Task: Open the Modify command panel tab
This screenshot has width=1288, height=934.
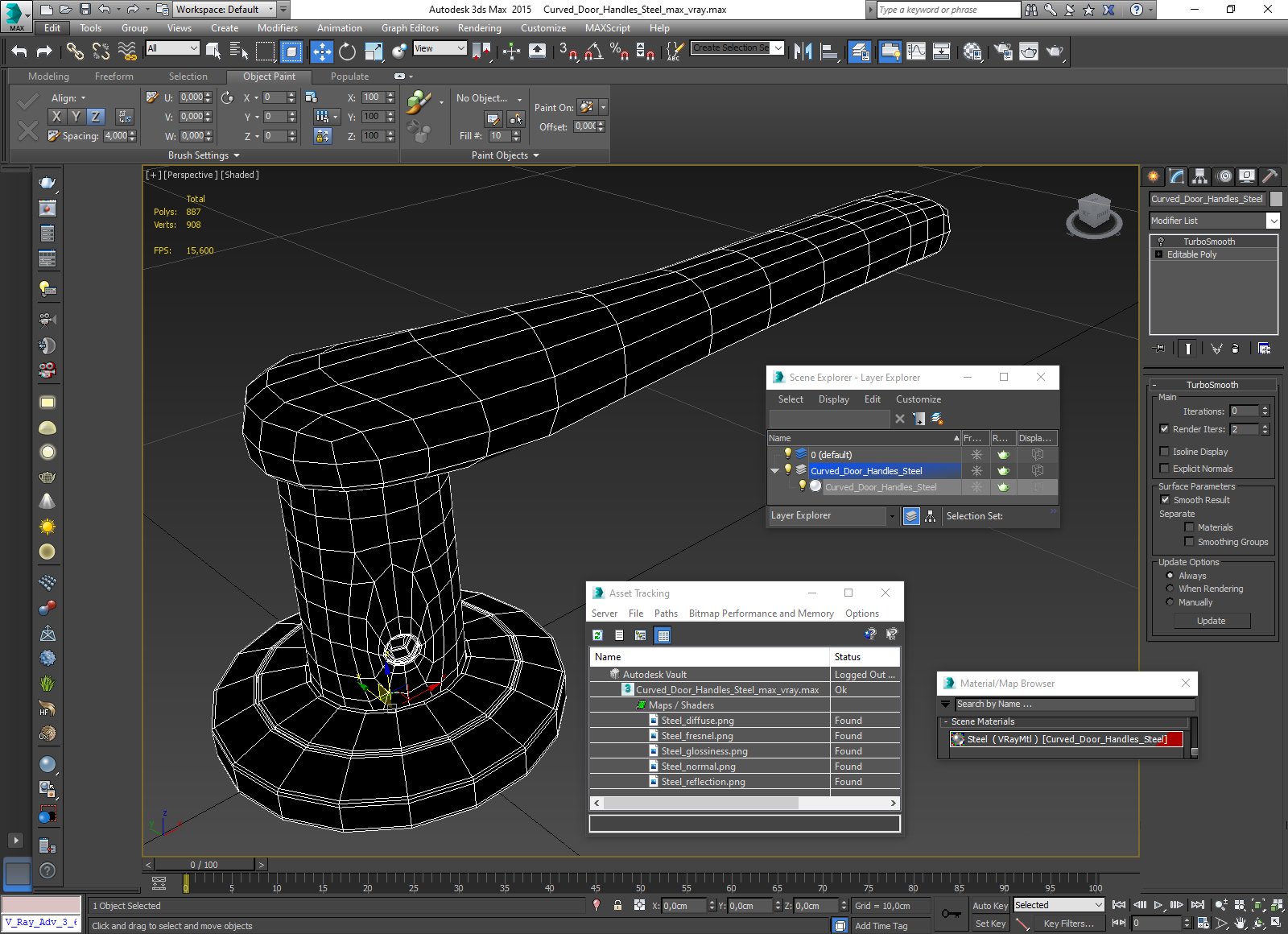Action: pyautogui.click(x=1177, y=176)
